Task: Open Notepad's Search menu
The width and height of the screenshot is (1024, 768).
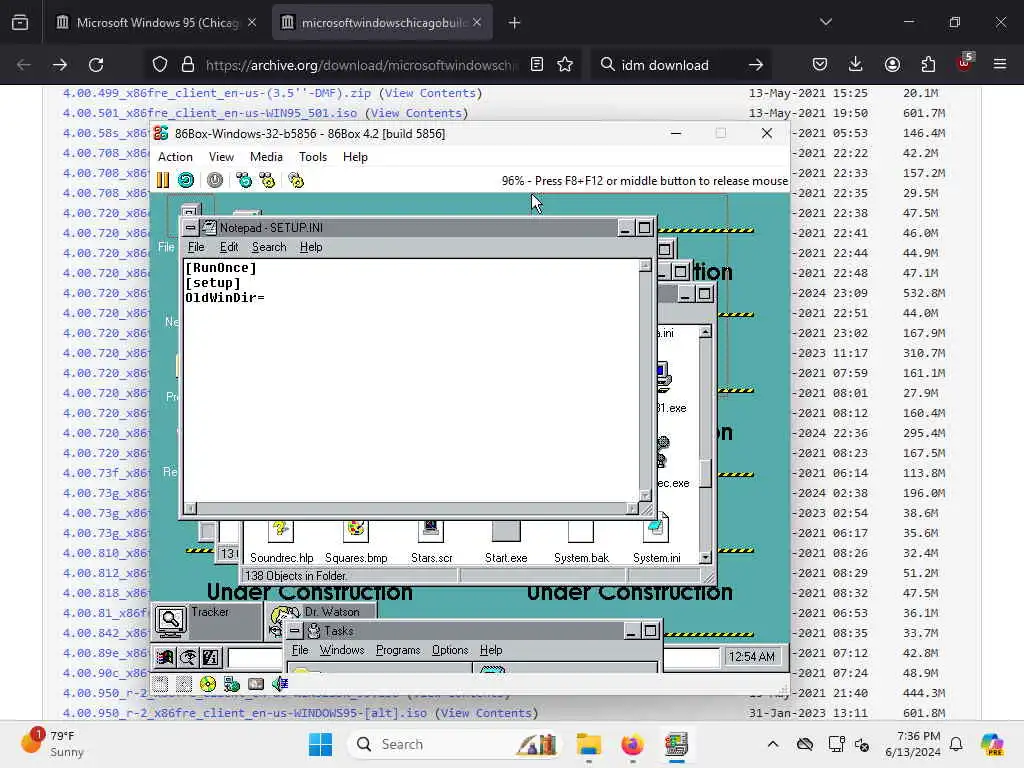Action: tap(269, 247)
